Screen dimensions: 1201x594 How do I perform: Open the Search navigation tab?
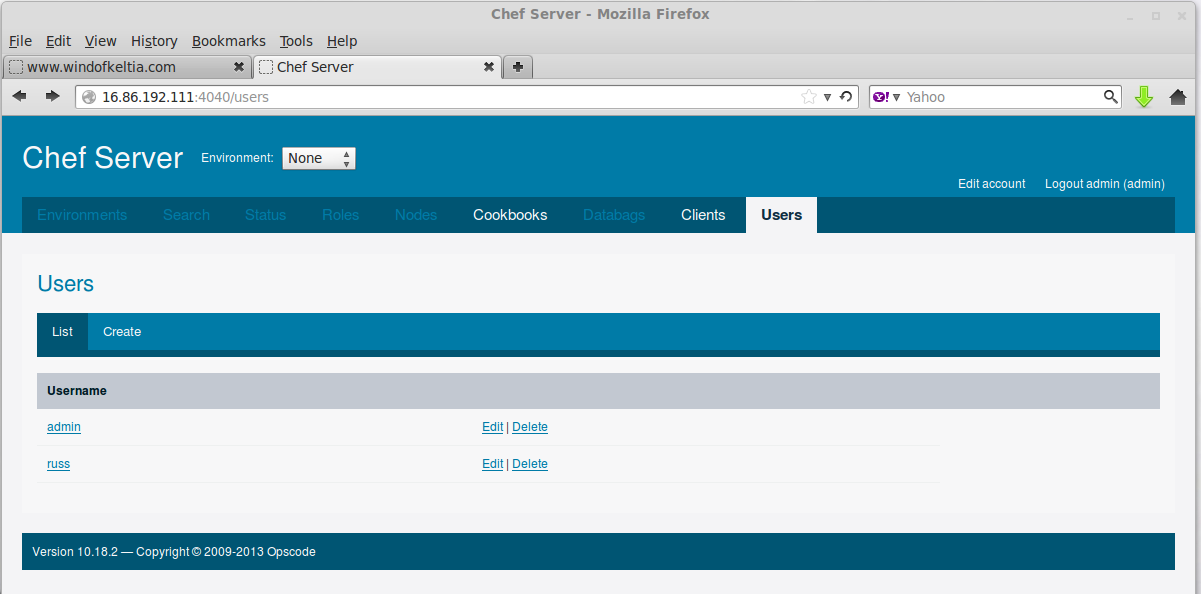pos(187,215)
